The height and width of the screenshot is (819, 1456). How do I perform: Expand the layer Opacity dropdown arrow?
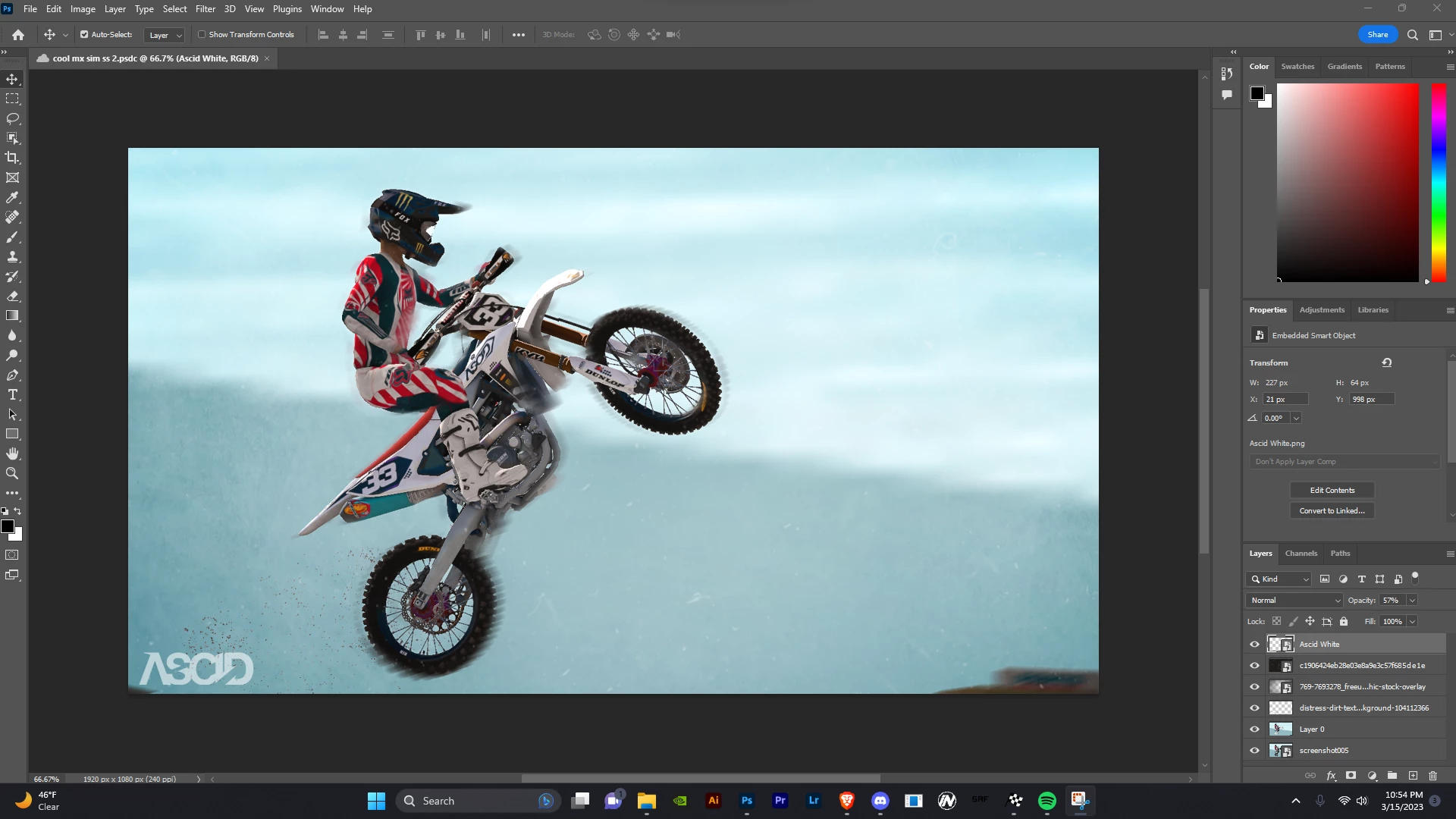pos(1412,600)
